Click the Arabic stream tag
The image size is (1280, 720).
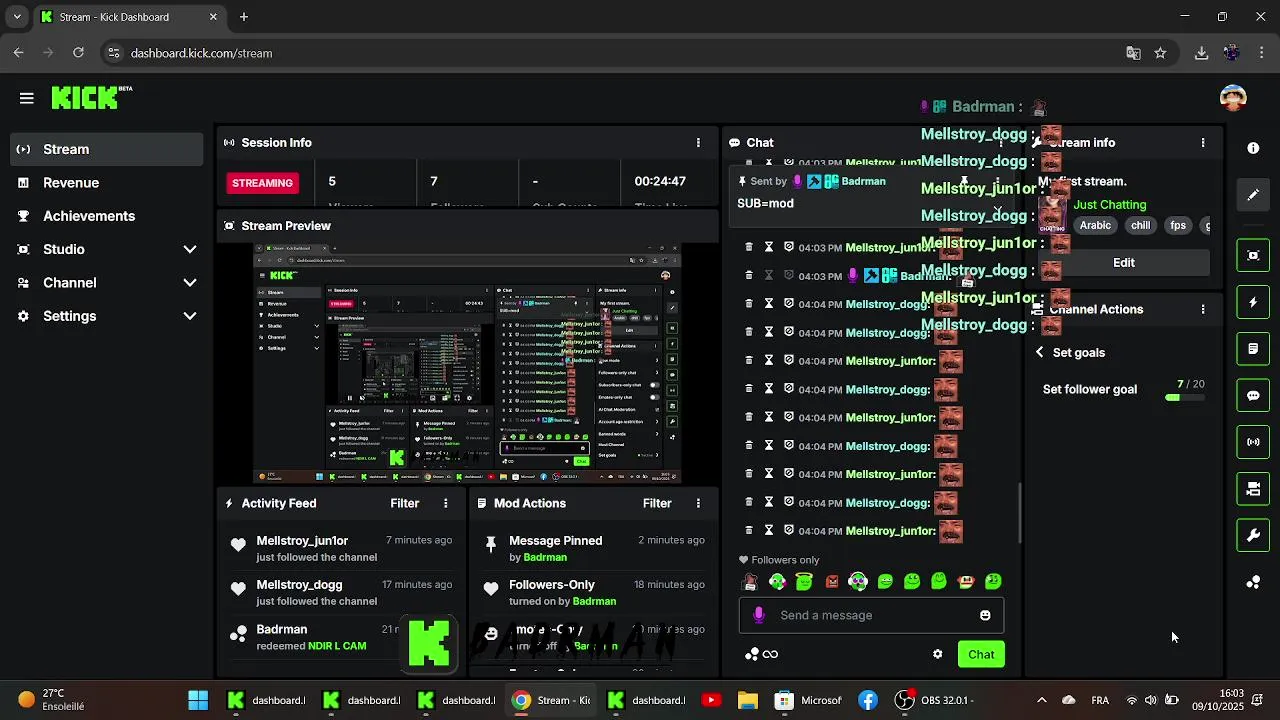point(1095,225)
